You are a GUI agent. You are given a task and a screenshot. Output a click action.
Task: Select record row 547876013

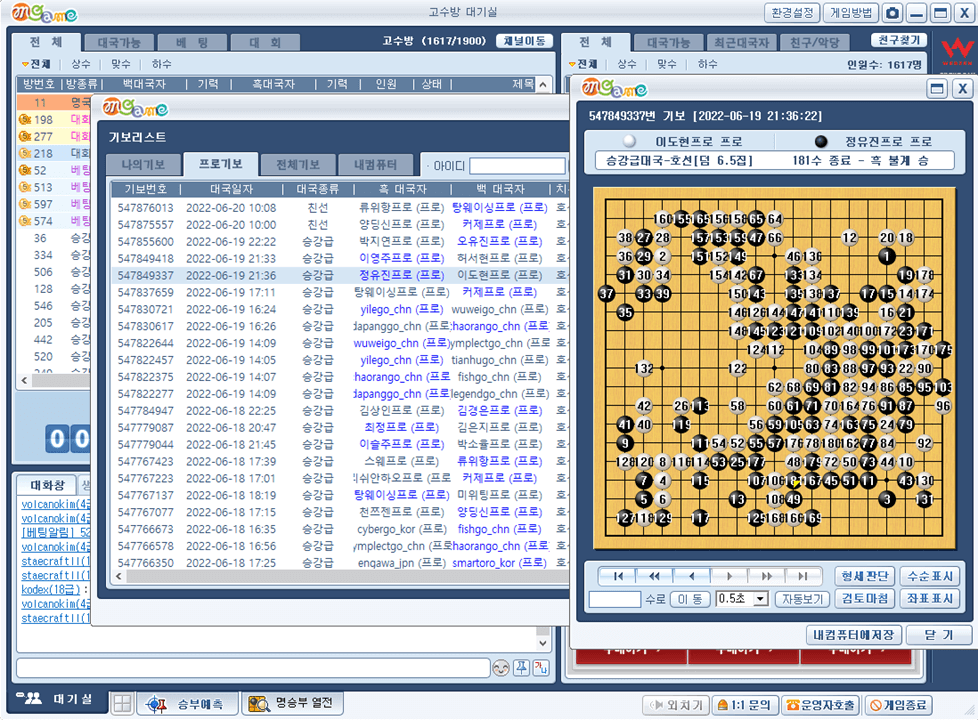point(339,207)
